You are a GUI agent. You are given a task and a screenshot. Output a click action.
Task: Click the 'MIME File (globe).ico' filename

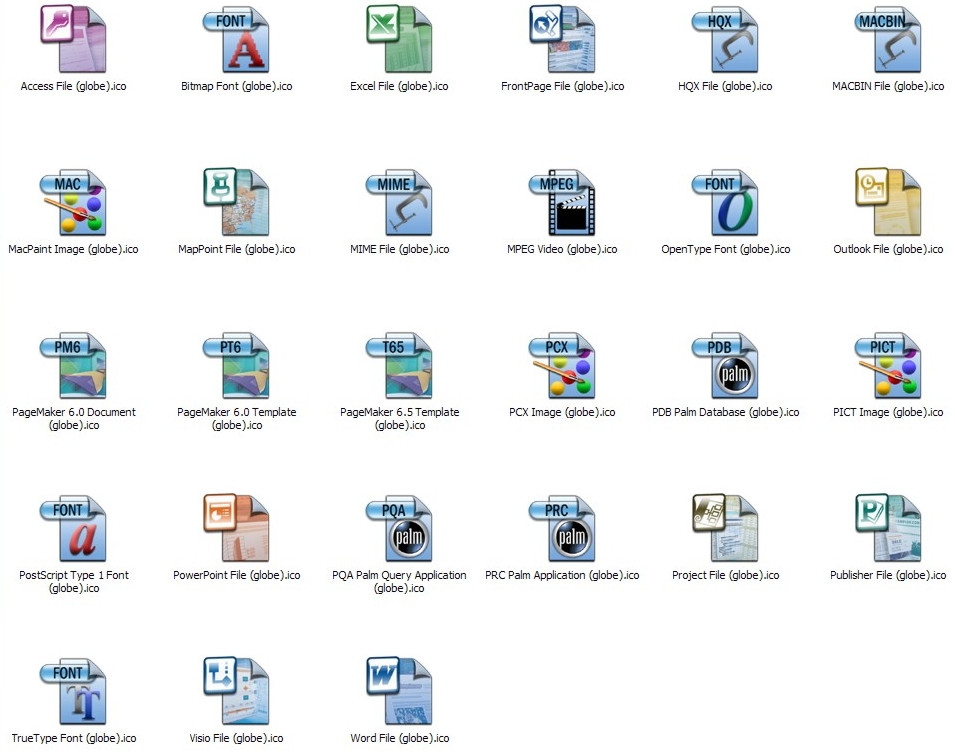tap(400, 250)
